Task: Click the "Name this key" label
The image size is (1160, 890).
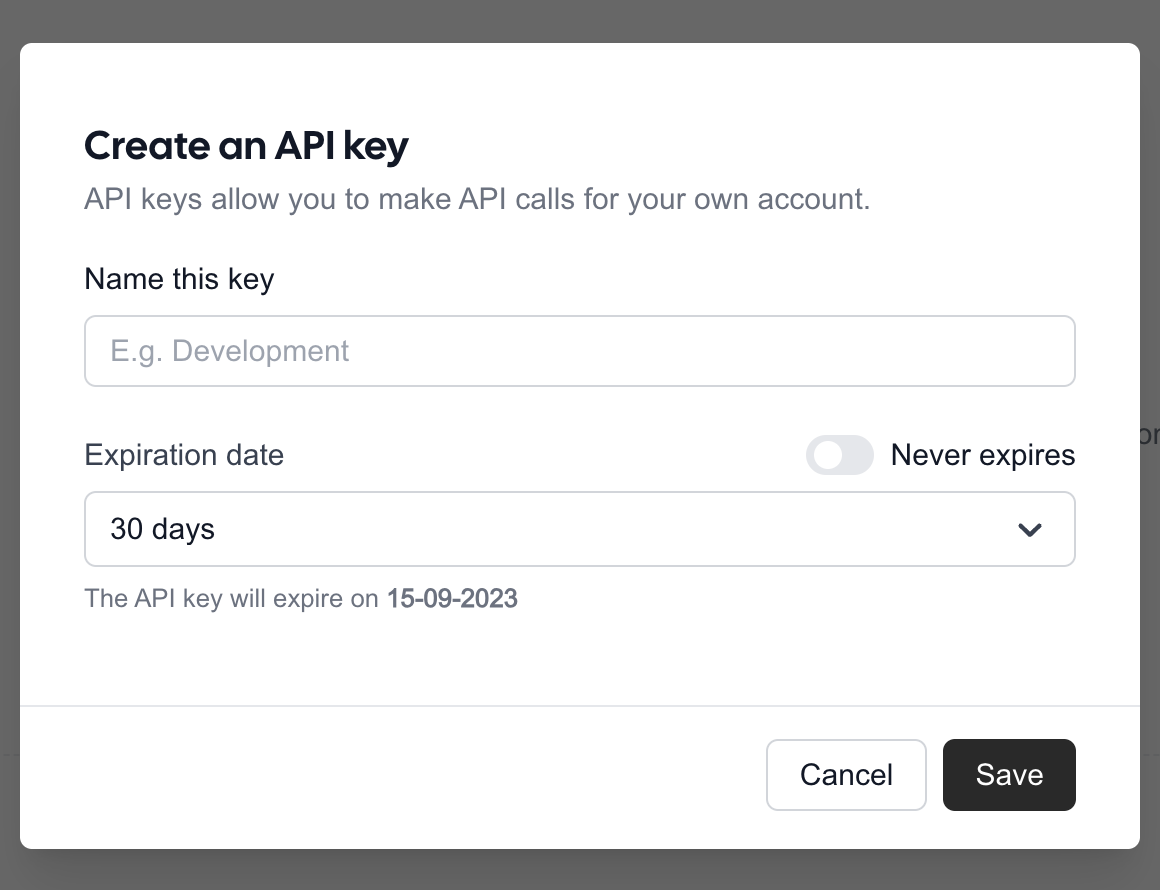Action: tap(179, 279)
